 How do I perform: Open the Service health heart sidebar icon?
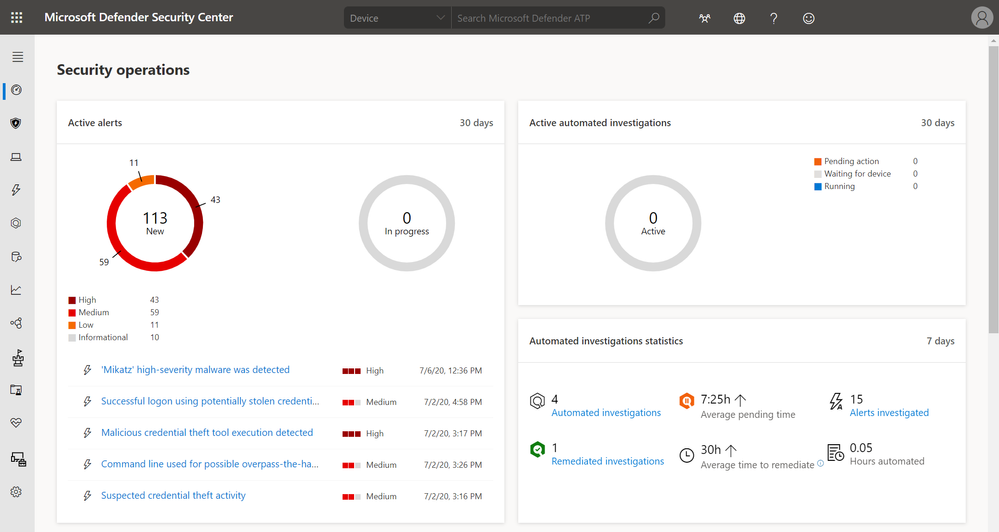pyautogui.click(x=17, y=423)
